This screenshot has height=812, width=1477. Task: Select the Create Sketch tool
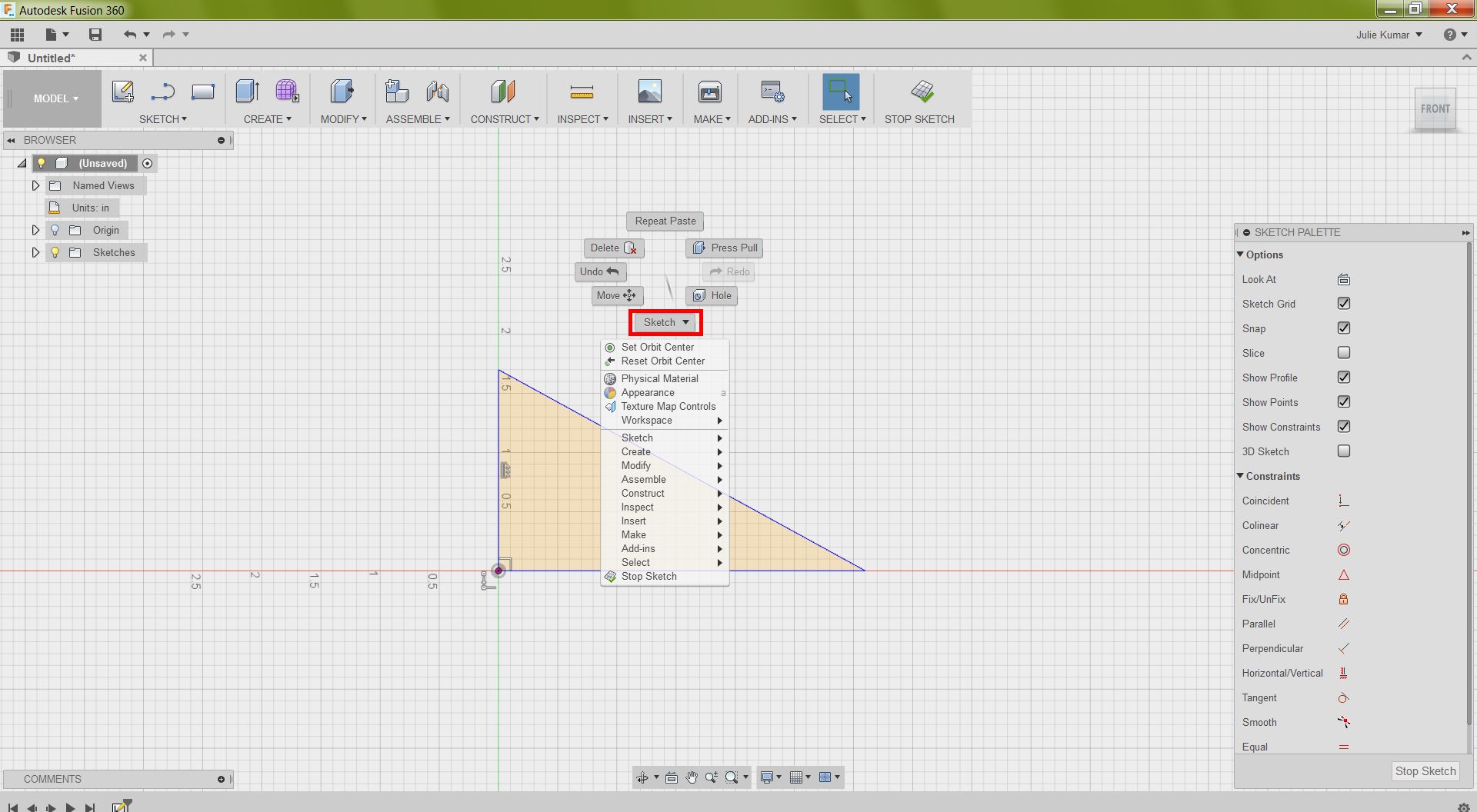[x=123, y=91]
